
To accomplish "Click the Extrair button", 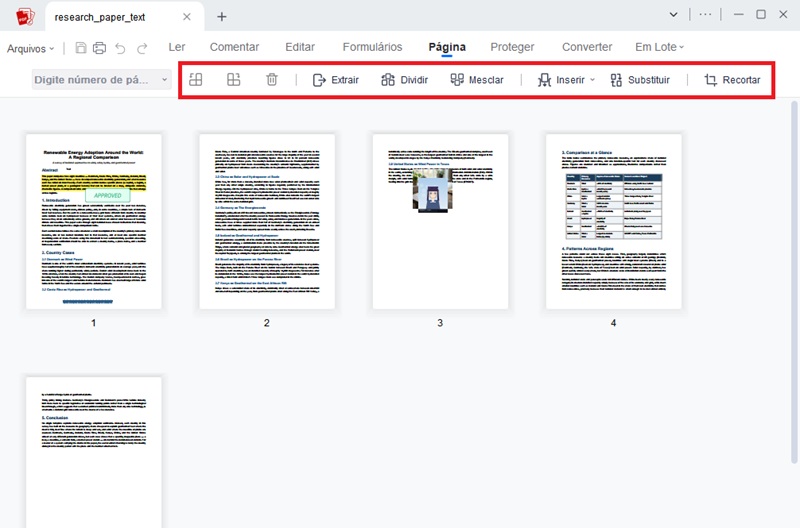I will tap(336, 80).
